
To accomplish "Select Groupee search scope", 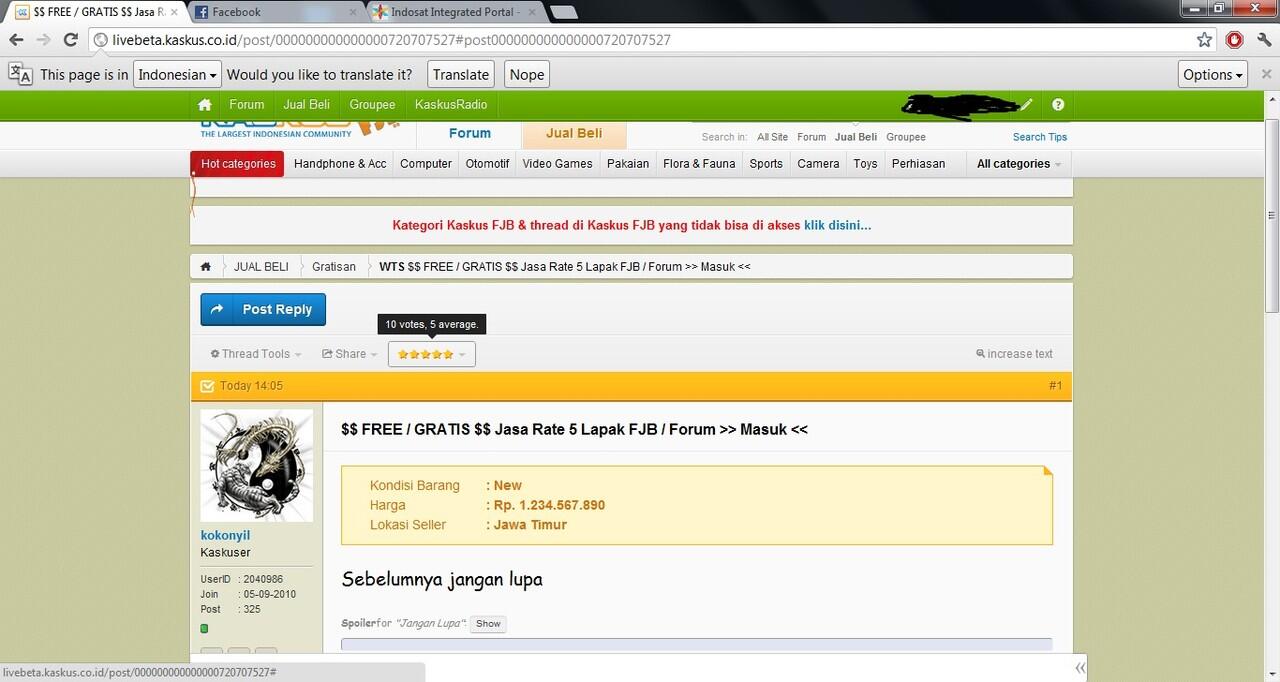I will coord(906,137).
